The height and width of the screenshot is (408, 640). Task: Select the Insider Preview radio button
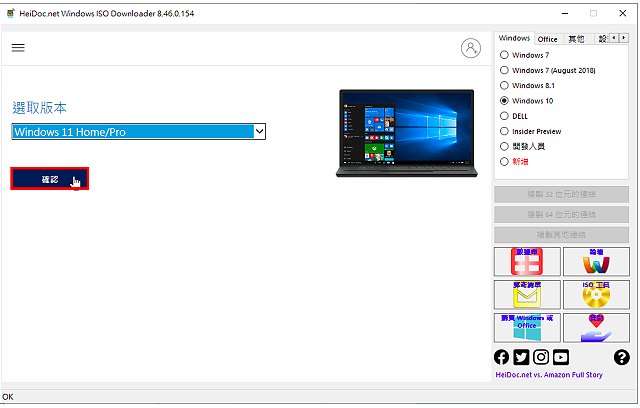[504, 131]
